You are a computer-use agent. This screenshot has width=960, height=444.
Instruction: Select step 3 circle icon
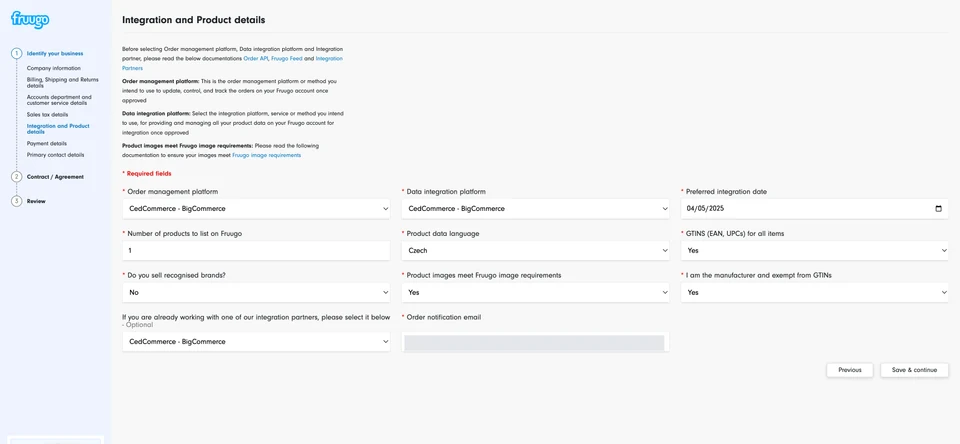17,201
